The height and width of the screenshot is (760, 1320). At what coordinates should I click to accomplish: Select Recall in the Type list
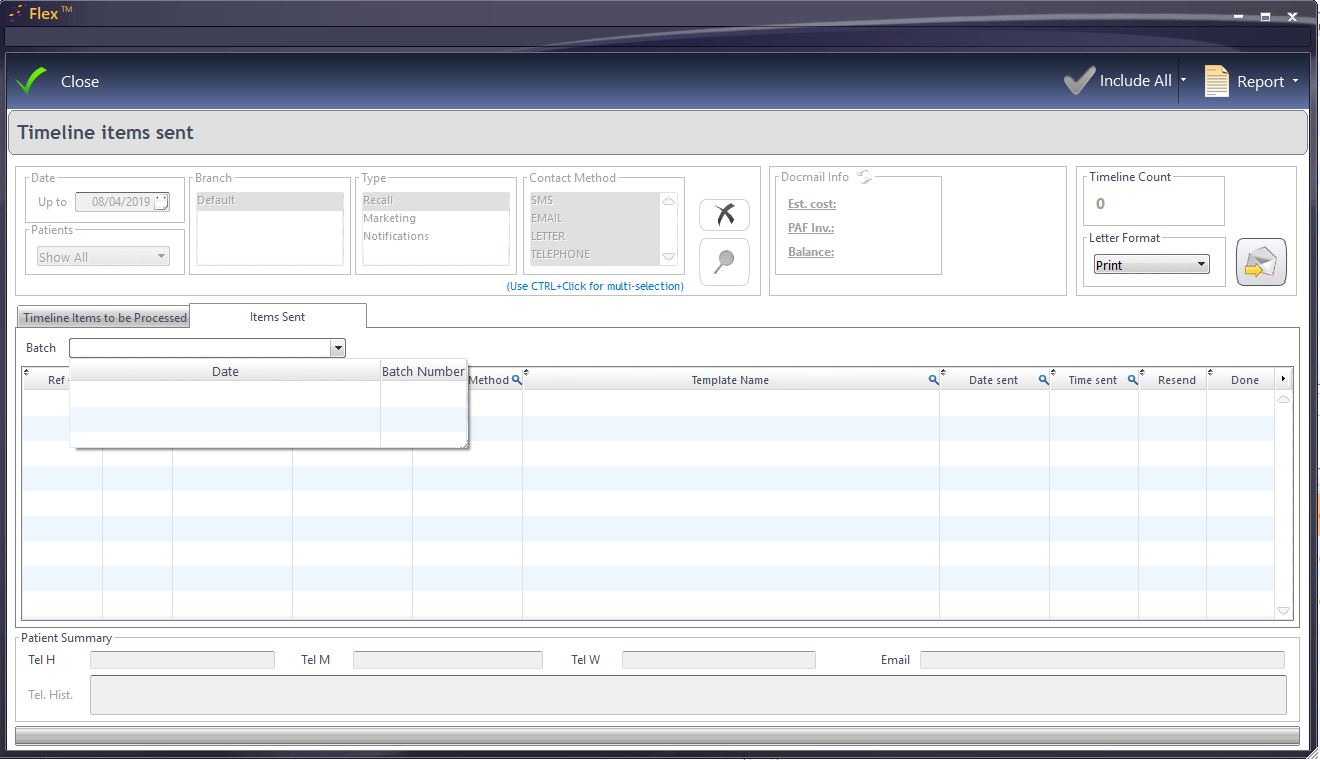click(x=436, y=200)
